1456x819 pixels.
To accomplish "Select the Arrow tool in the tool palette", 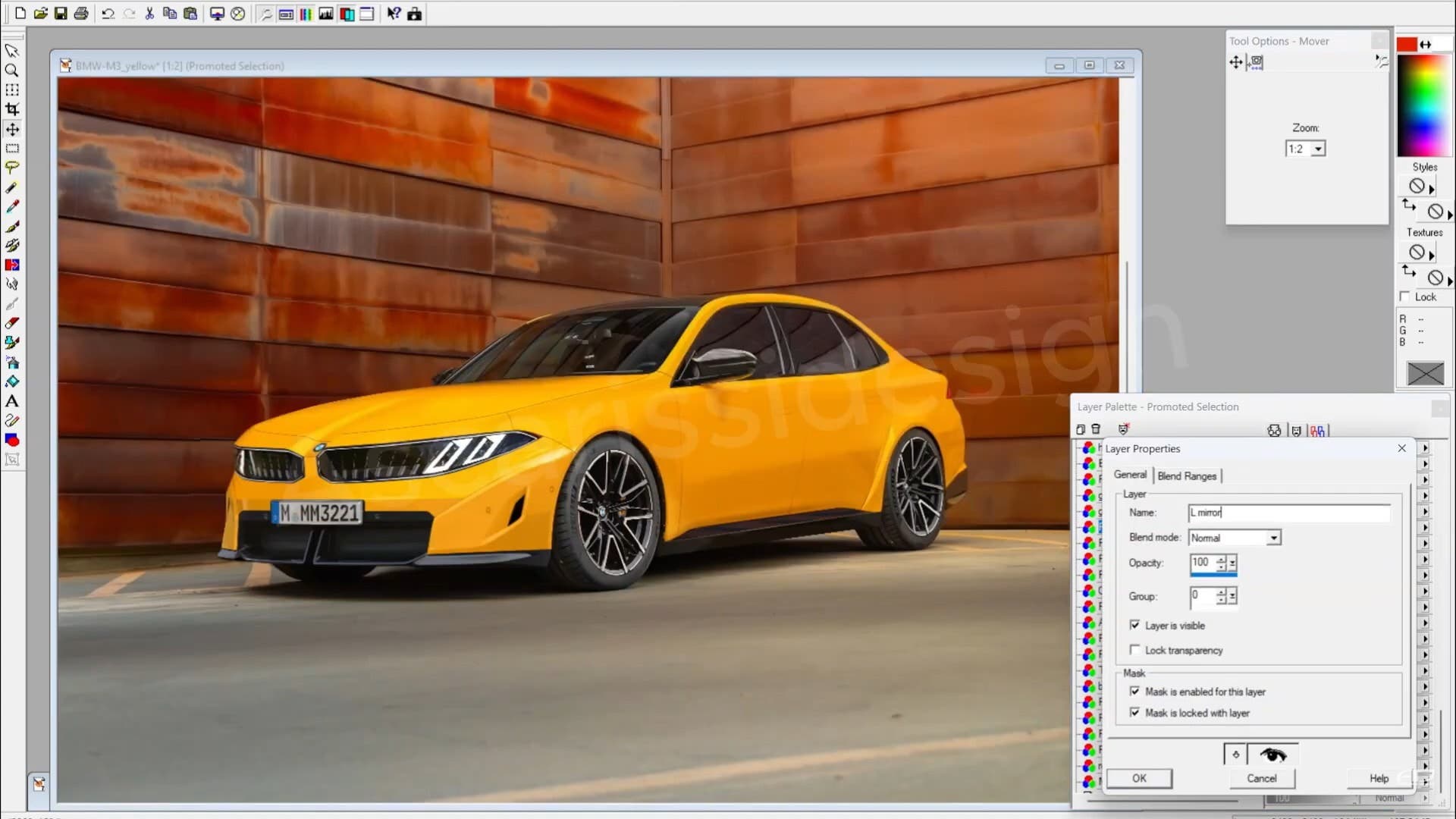I will point(12,51).
